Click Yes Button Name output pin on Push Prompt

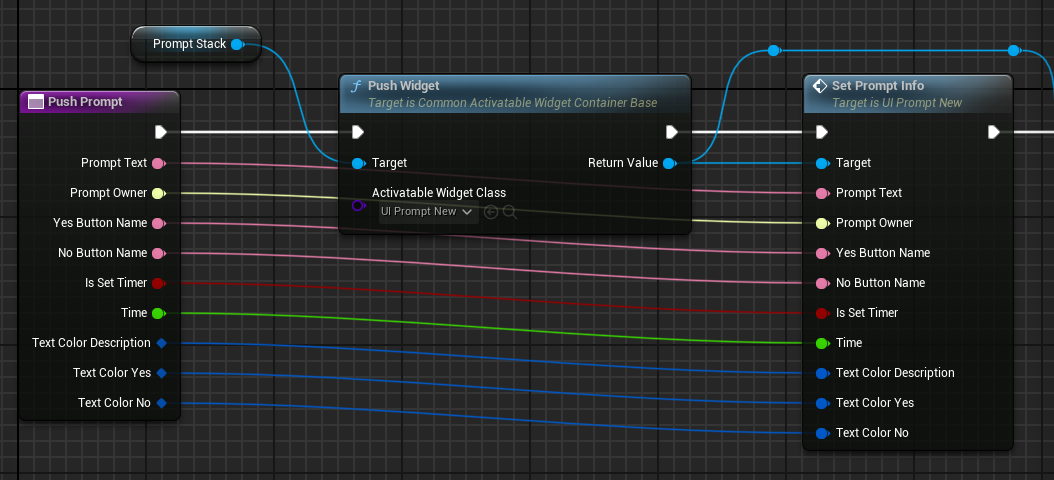[159, 223]
